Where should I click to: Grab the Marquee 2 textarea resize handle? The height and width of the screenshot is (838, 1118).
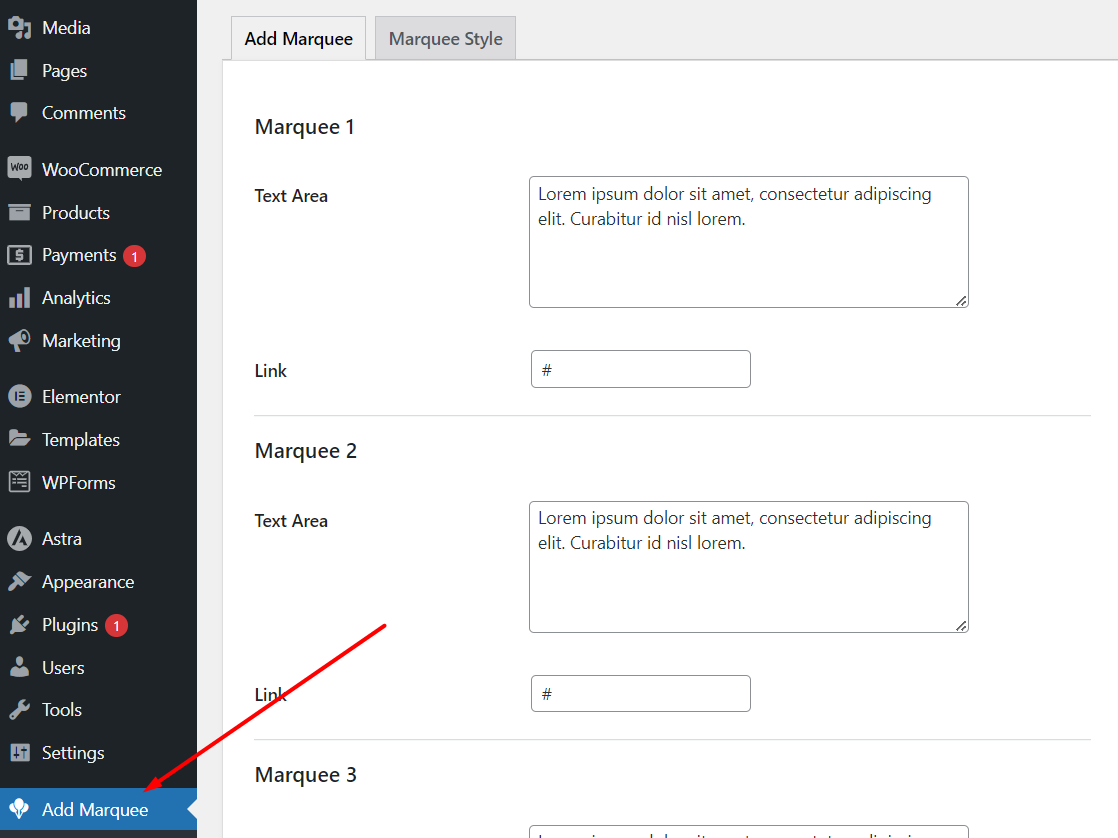[x=961, y=626]
